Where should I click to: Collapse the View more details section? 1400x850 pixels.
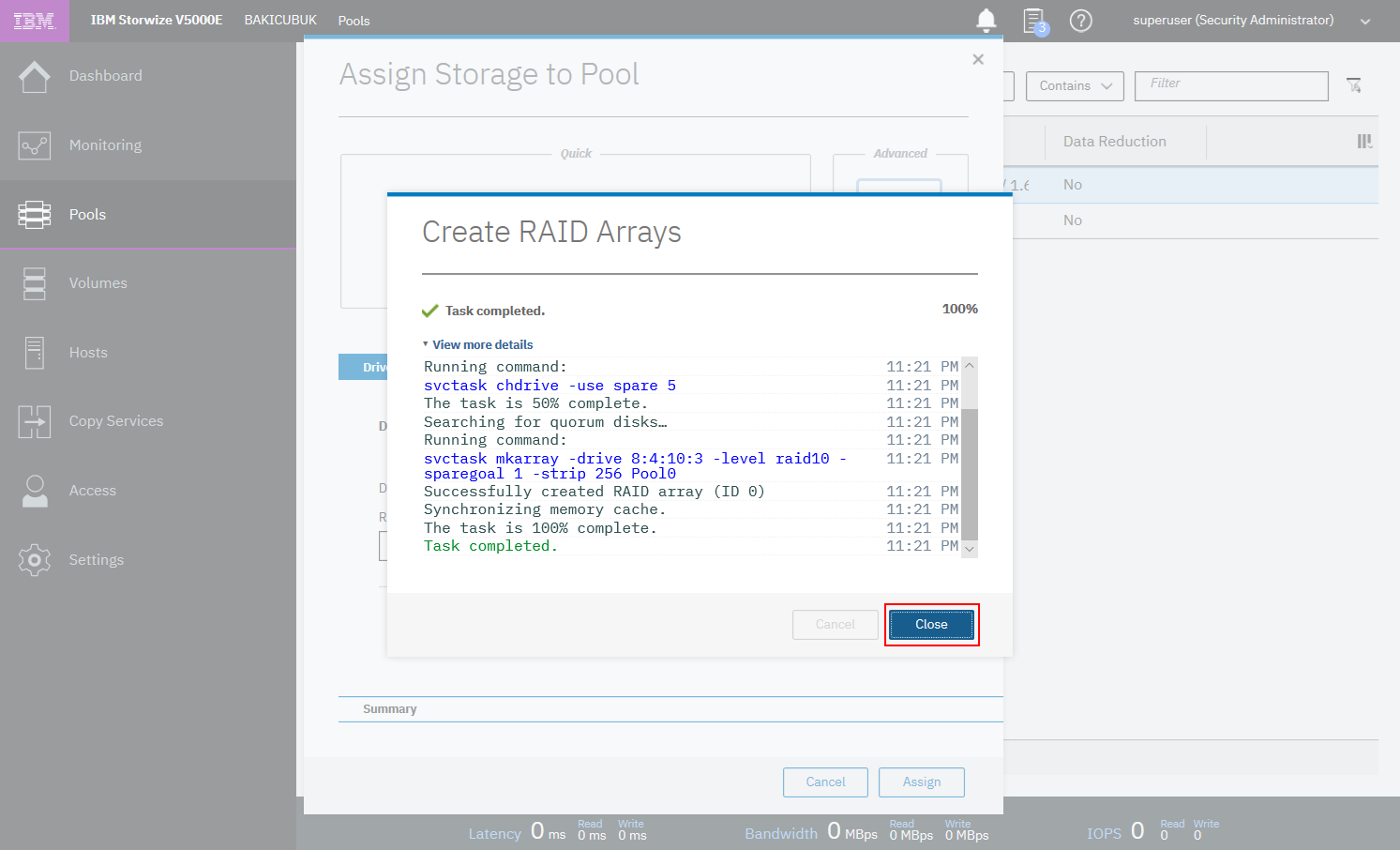(x=477, y=345)
